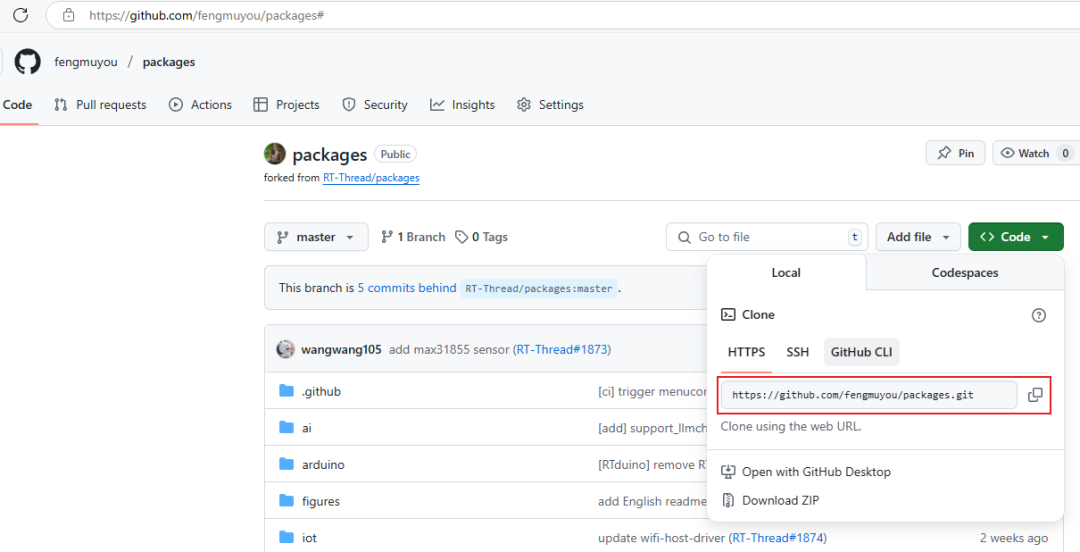Click wangwang105's avatar in the commit row
Screen dimensions: 1080x552
[x=286, y=349]
